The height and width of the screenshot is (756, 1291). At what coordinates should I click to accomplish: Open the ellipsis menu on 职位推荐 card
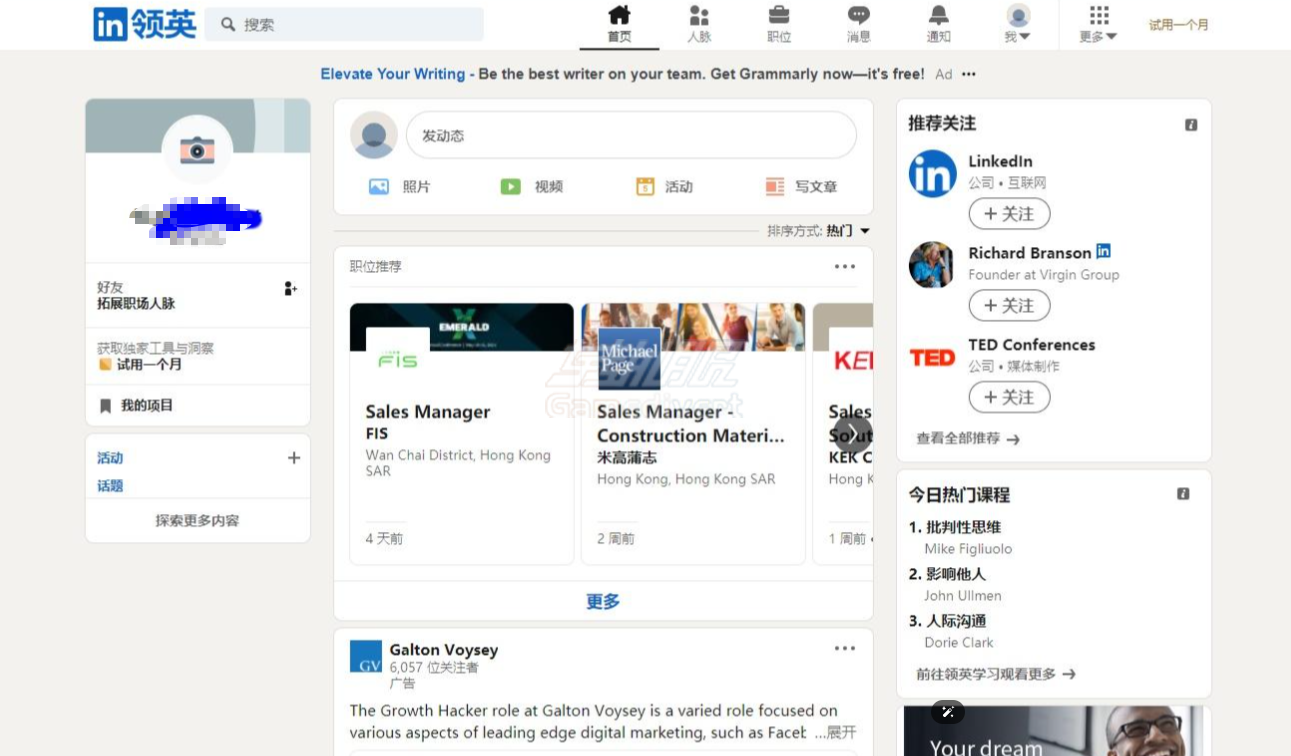[x=845, y=266]
